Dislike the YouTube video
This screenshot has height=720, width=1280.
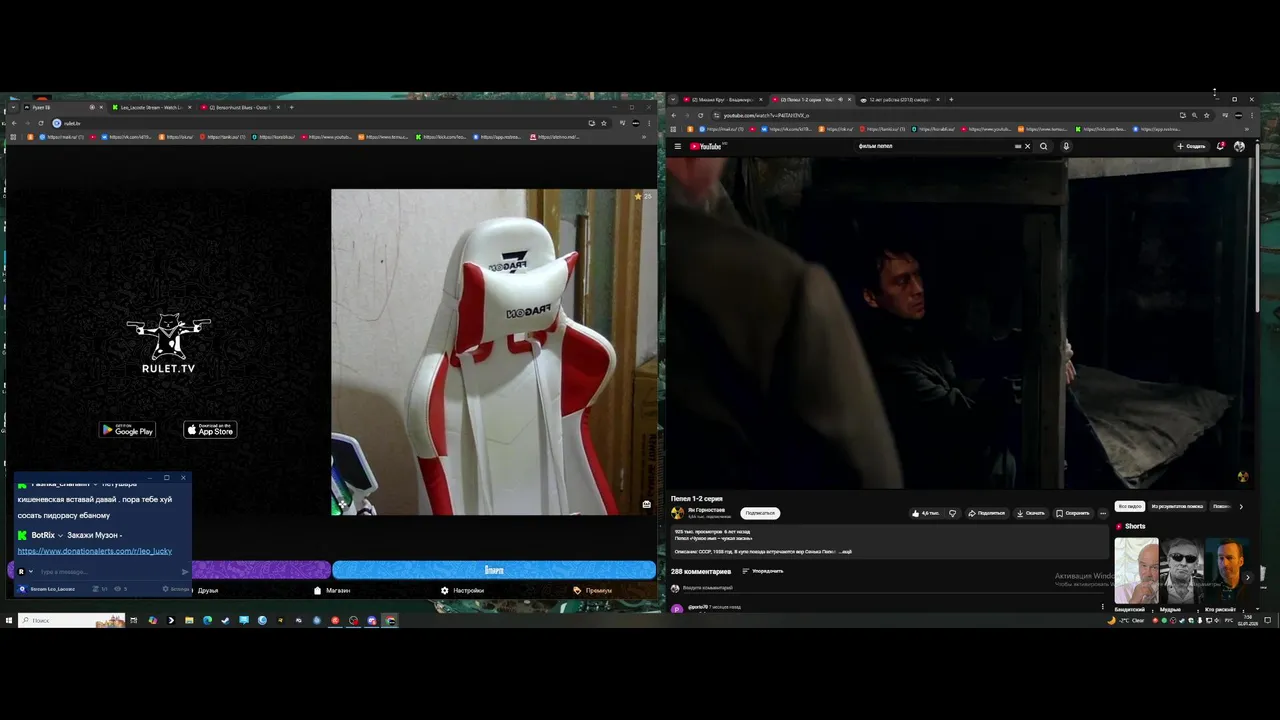click(x=952, y=513)
